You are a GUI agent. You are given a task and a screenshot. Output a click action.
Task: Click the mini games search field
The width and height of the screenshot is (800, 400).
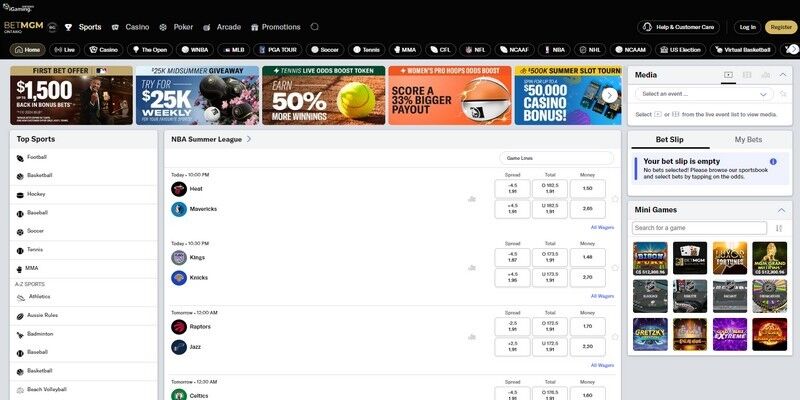pos(699,228)
